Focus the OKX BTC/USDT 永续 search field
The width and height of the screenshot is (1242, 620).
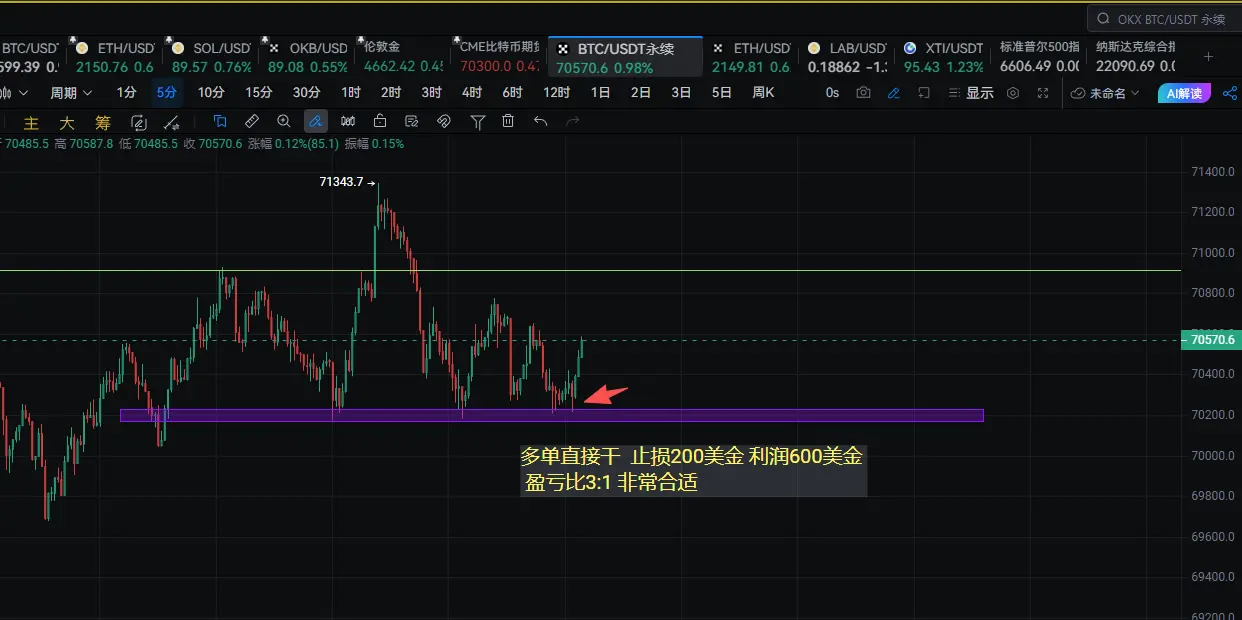[x=1164, y=18]
